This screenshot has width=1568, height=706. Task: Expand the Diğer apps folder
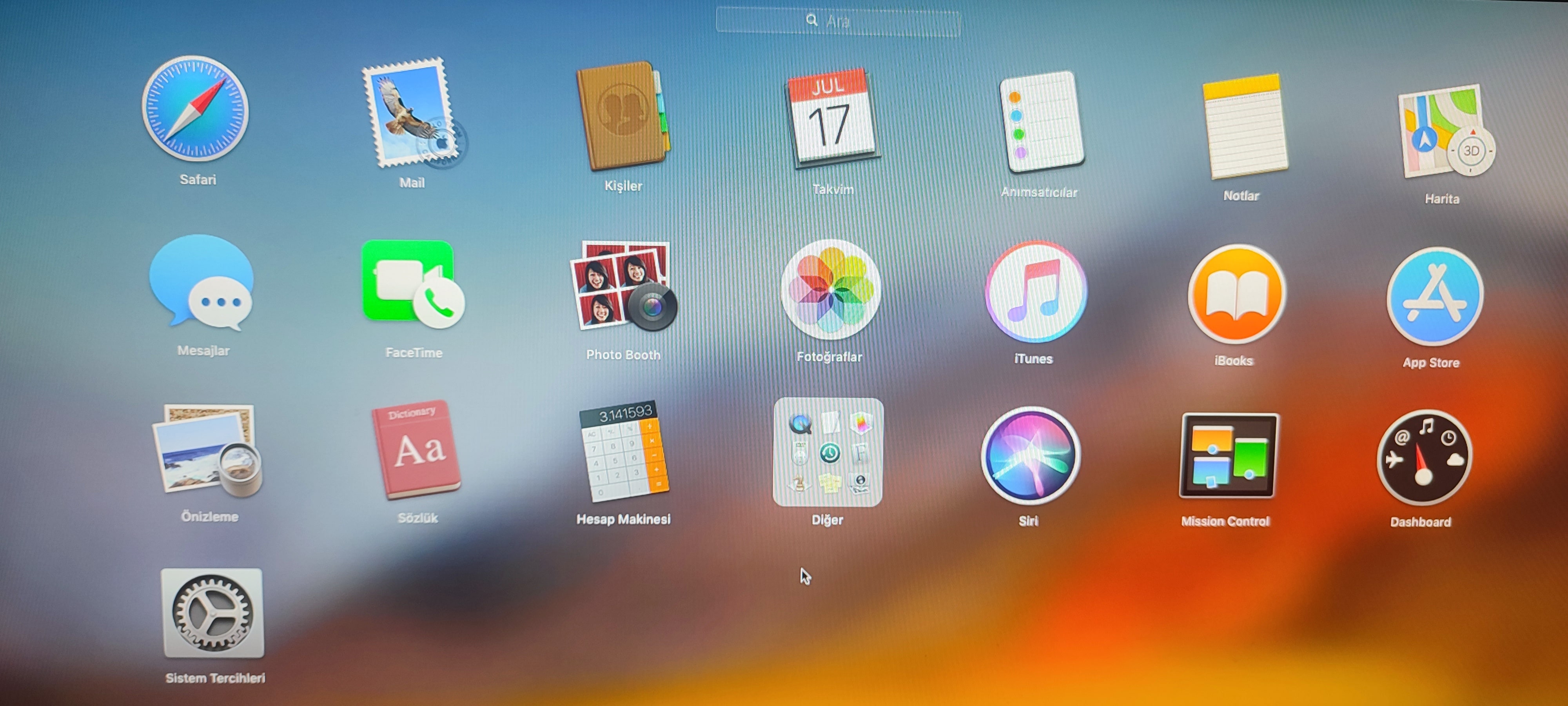827,452
